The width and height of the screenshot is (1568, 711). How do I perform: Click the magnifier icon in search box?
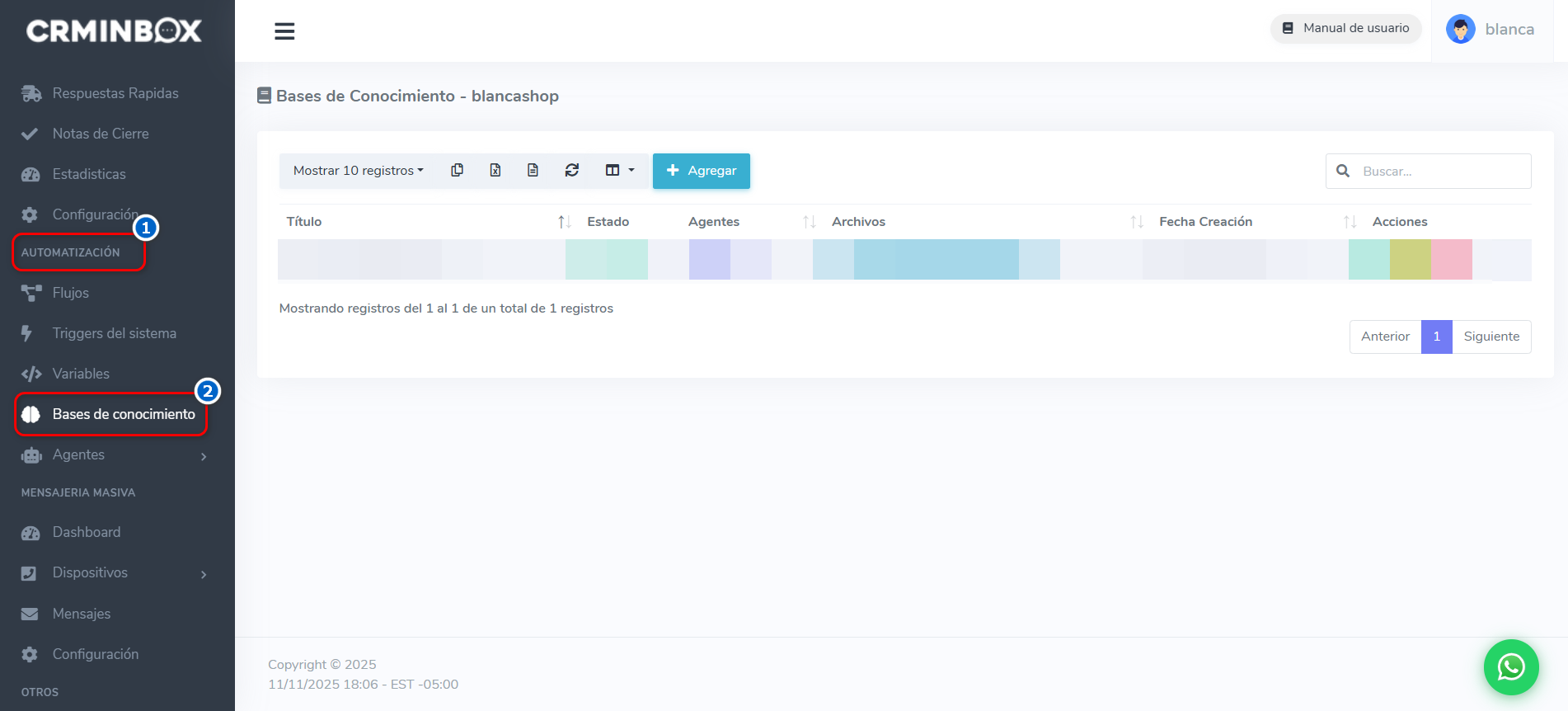[1343, 172]
